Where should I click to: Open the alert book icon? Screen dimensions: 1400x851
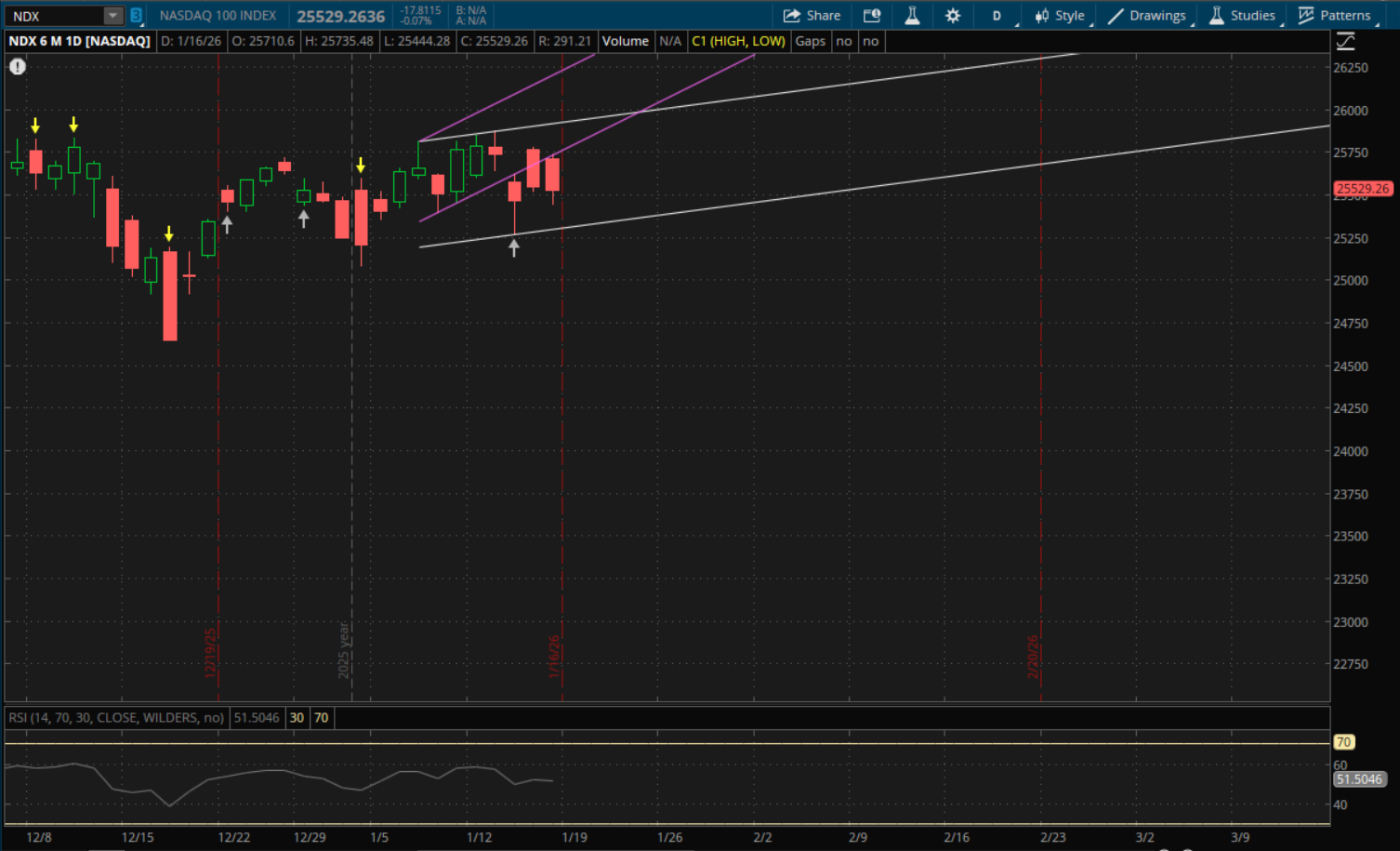(871, 16)
